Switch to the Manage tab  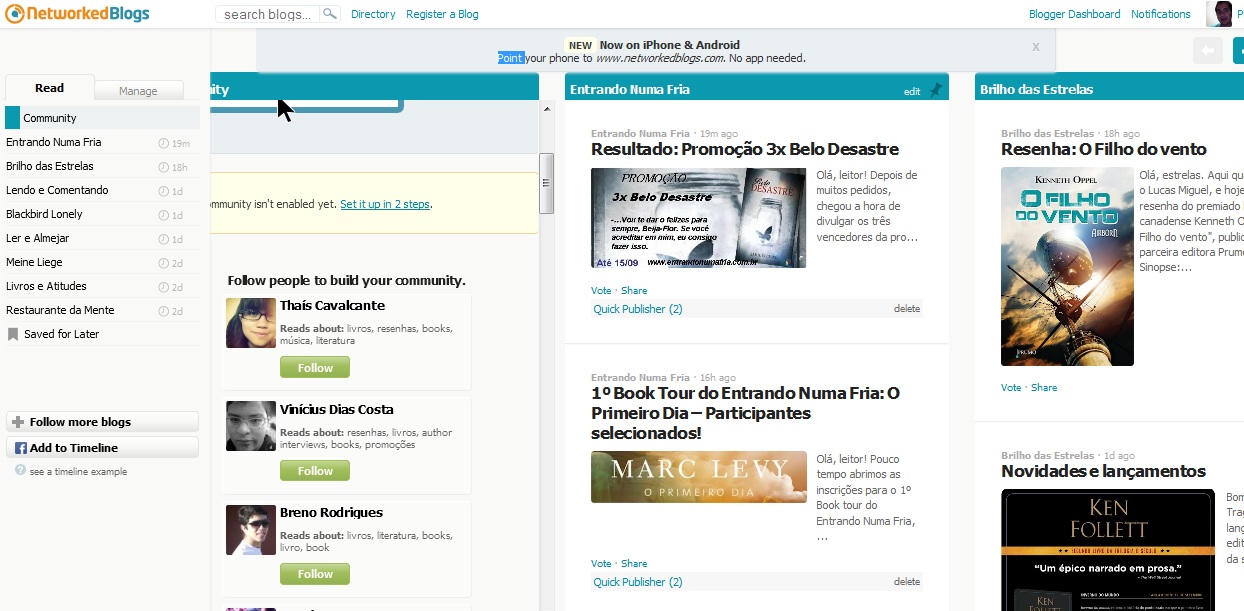click(138, 91)
